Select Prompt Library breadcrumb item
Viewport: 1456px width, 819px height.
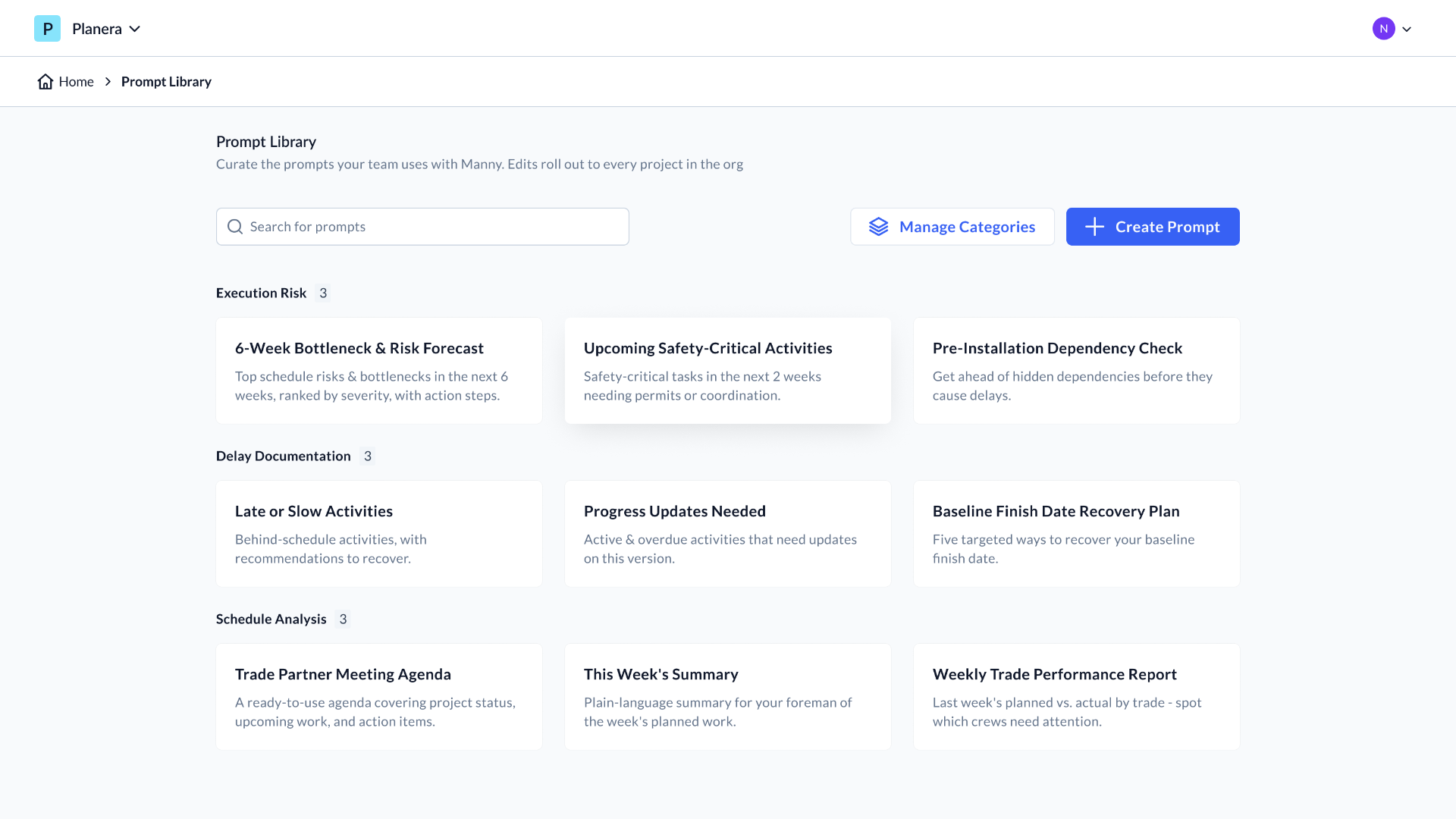click(166, 81)
